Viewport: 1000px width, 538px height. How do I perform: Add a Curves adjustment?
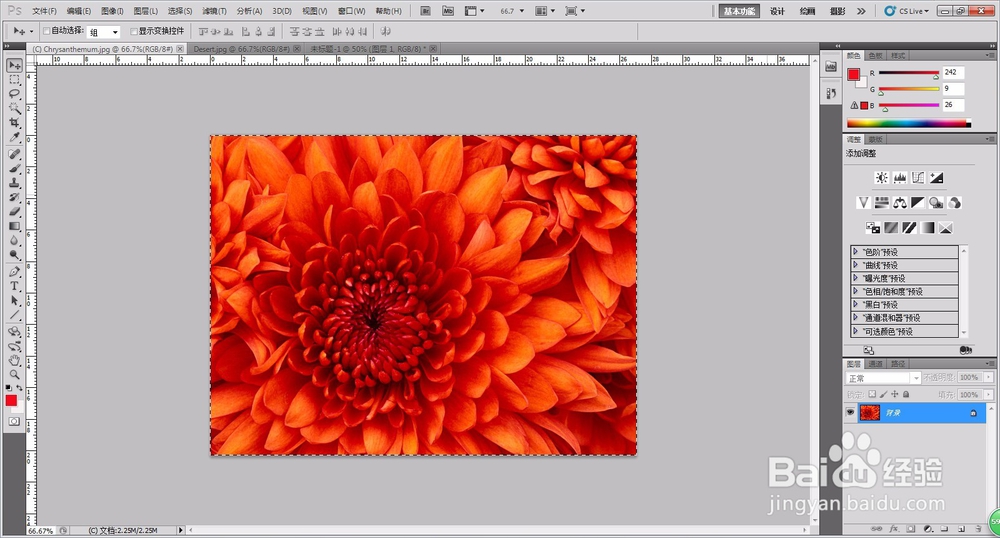918,178
